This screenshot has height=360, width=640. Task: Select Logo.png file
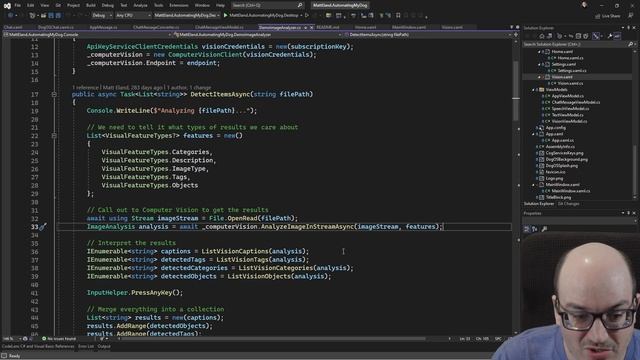[554, 178]
